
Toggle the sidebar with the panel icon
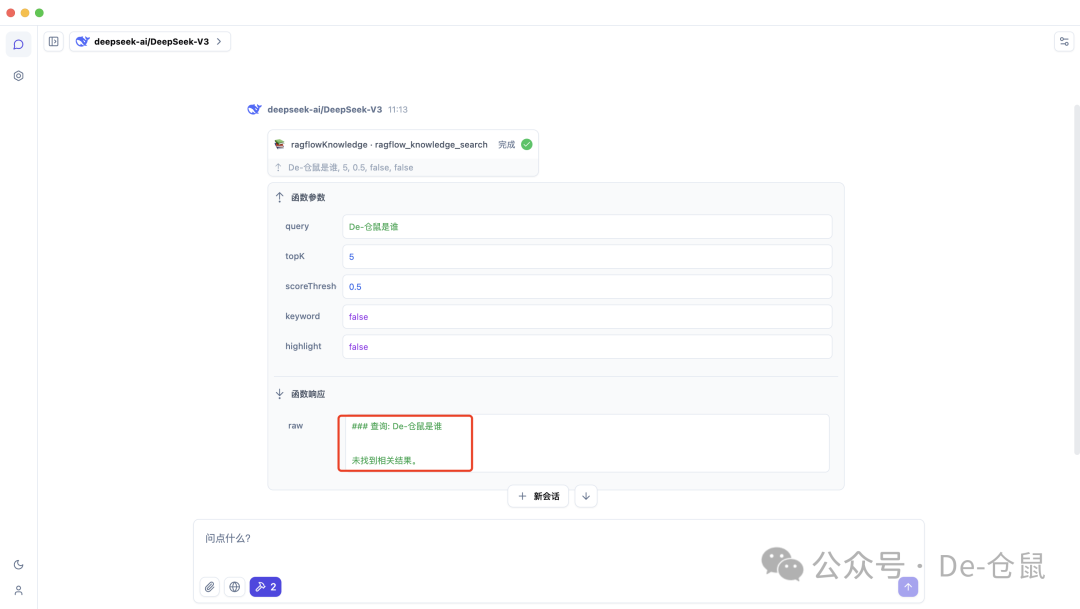pos(53,41)
